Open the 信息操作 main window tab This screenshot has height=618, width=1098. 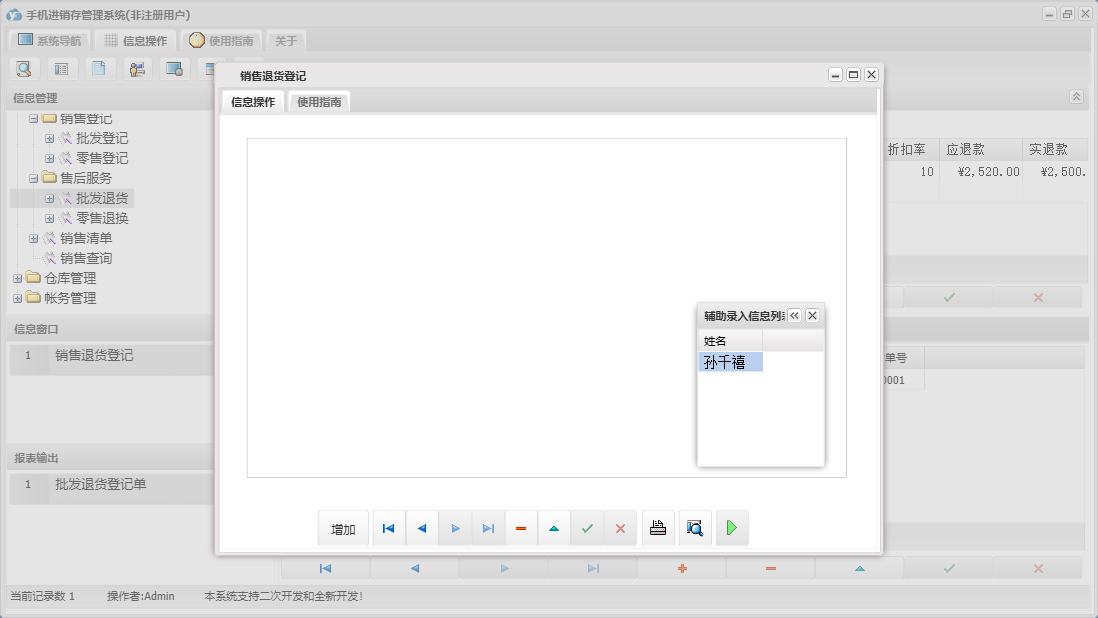[135, 41]
